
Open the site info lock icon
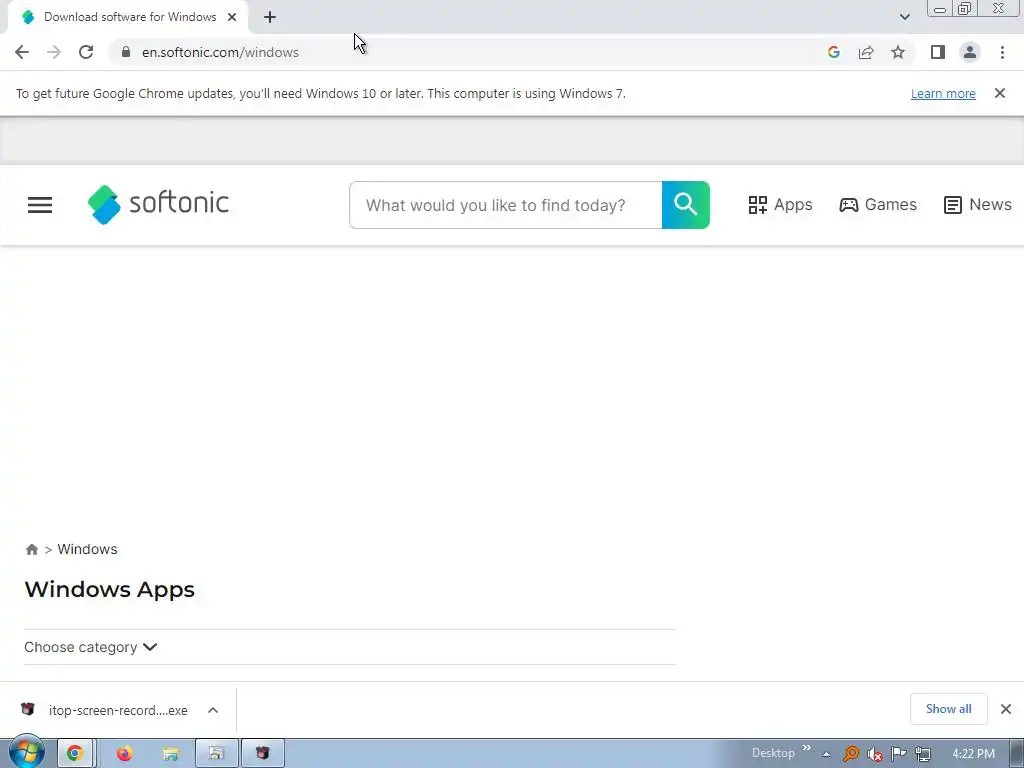[x=126, y=52]
